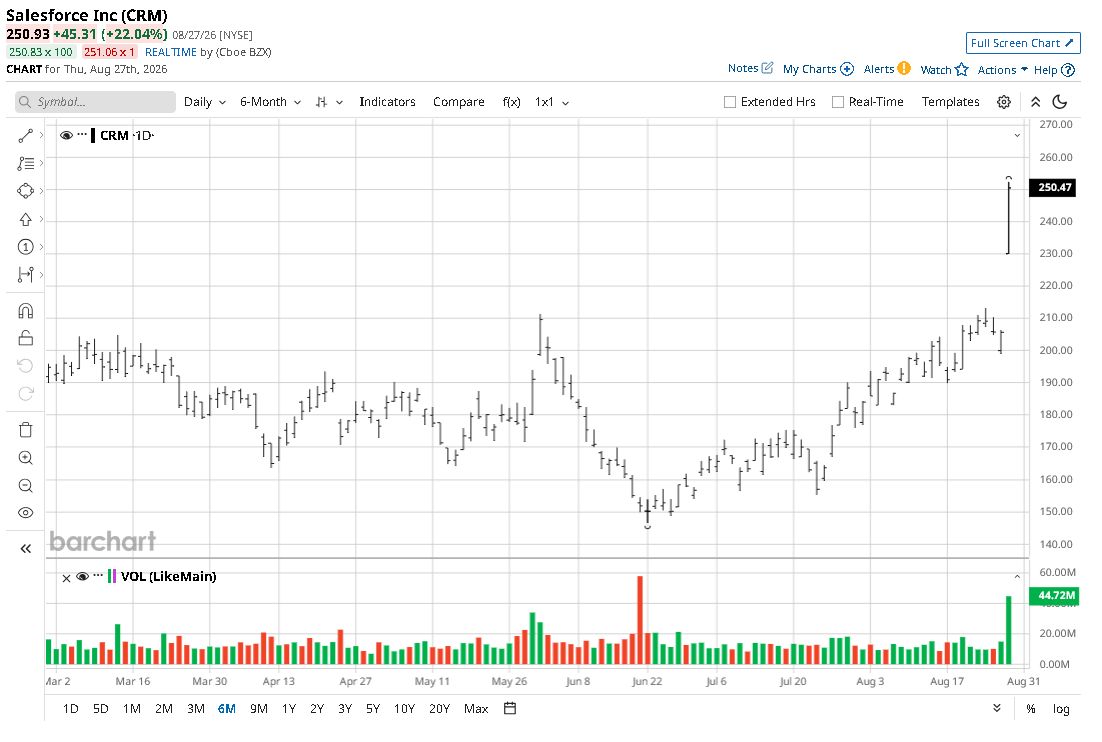
Task: Select the 5Y range
Action: pos(372,708)
